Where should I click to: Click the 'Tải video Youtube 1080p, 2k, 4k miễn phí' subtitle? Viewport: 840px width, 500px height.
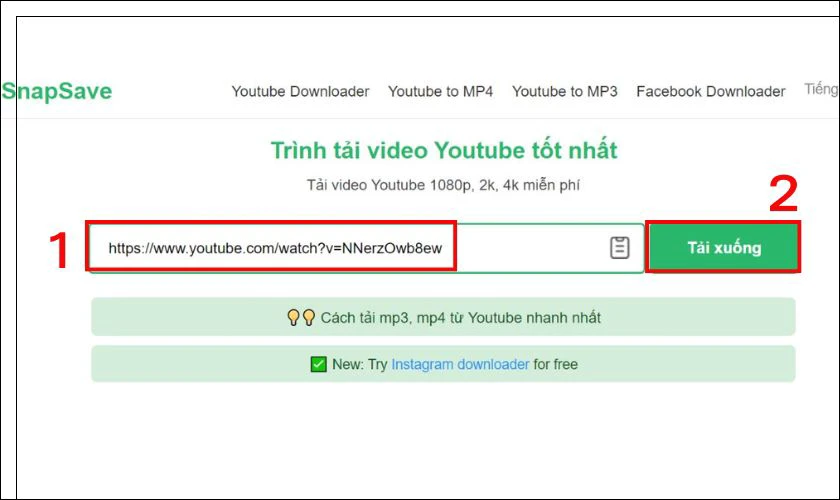pos(443,185)
